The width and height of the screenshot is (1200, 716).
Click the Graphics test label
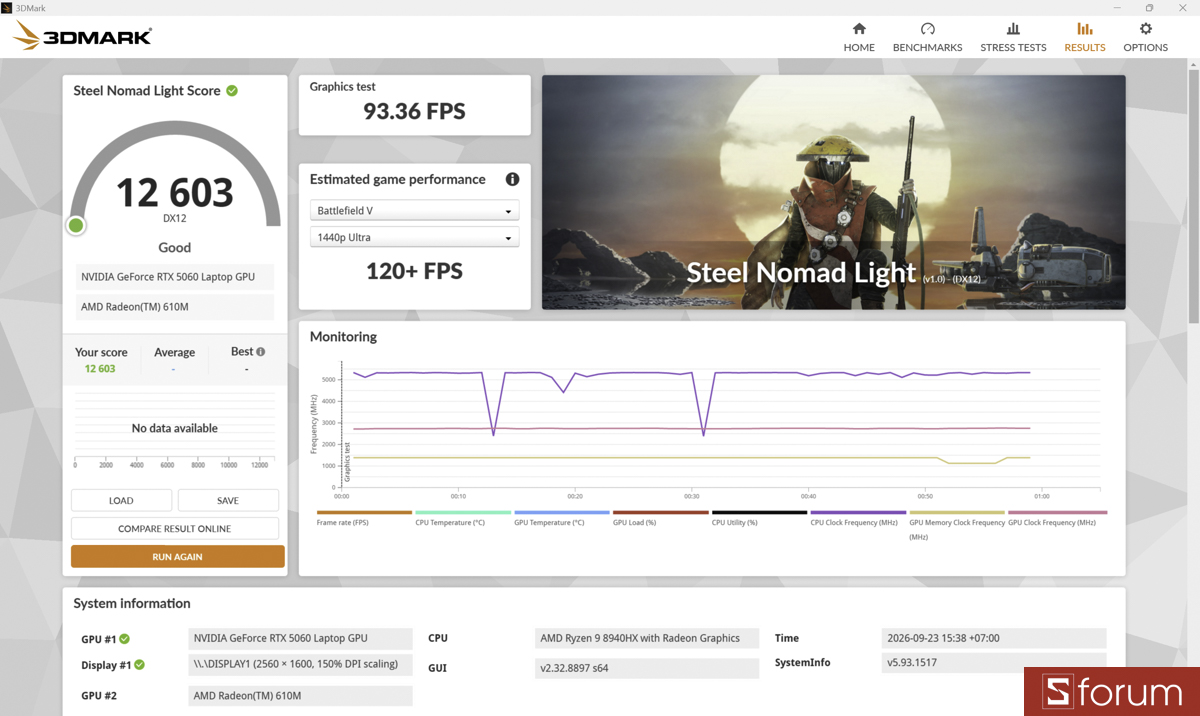coord(343,87)
